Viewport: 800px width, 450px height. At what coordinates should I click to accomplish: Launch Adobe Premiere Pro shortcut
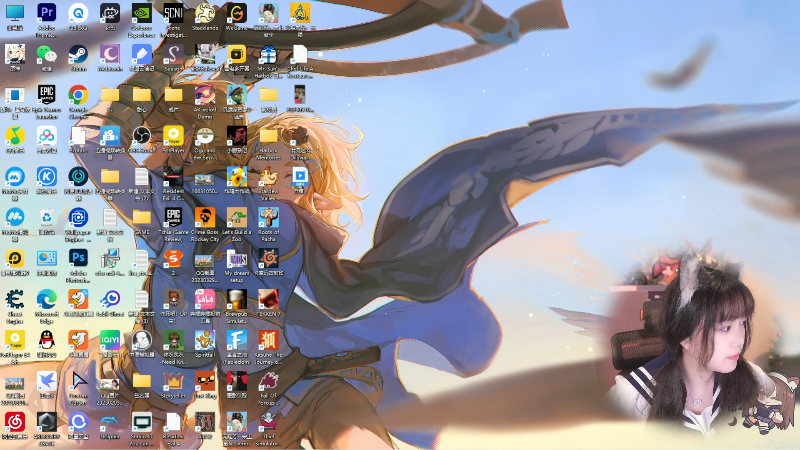(46, 13)
